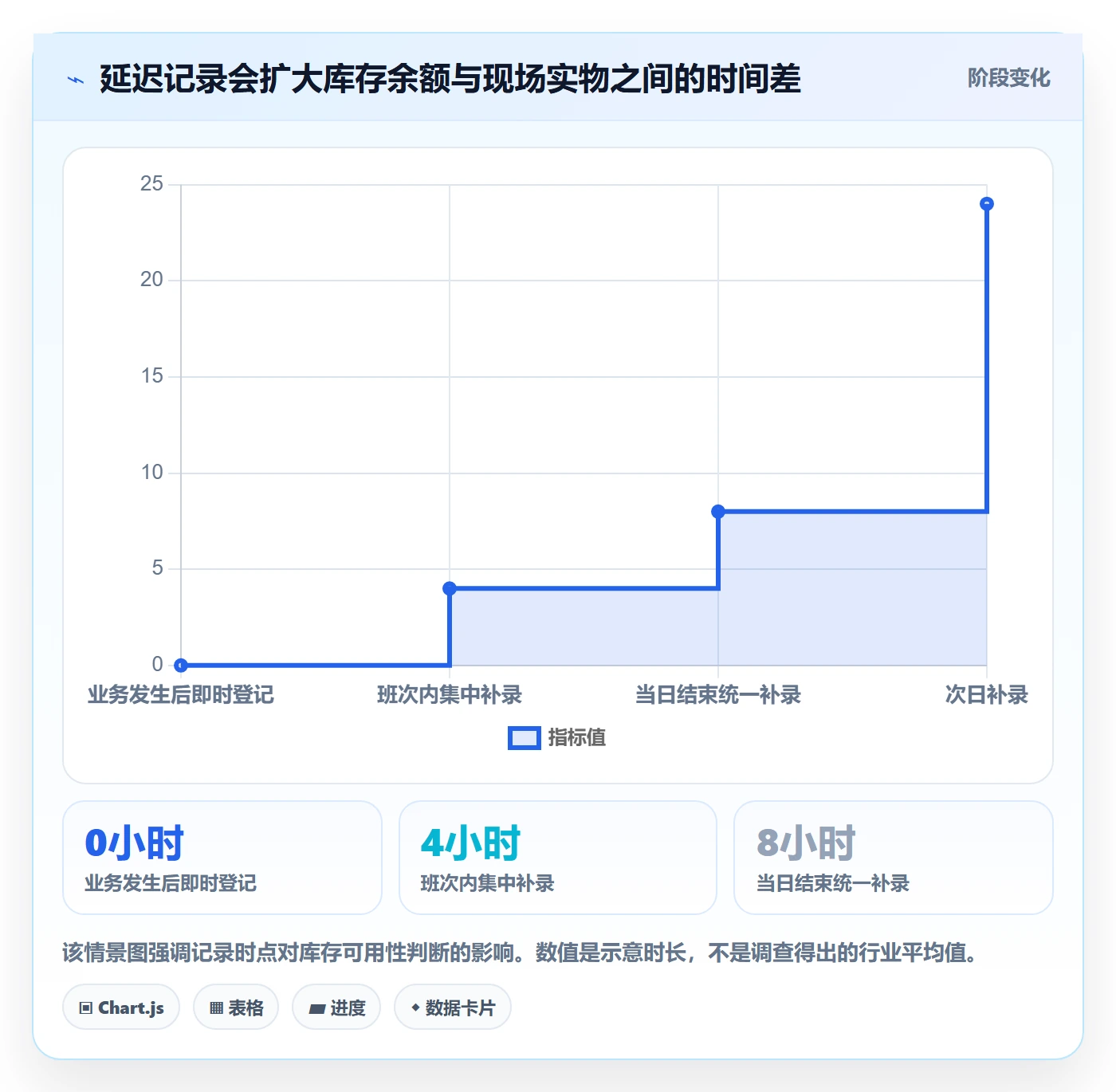This screenshot has width=1116, height=1092.
Task: Click y-axis value 25
Action: (x=151, y=184)
